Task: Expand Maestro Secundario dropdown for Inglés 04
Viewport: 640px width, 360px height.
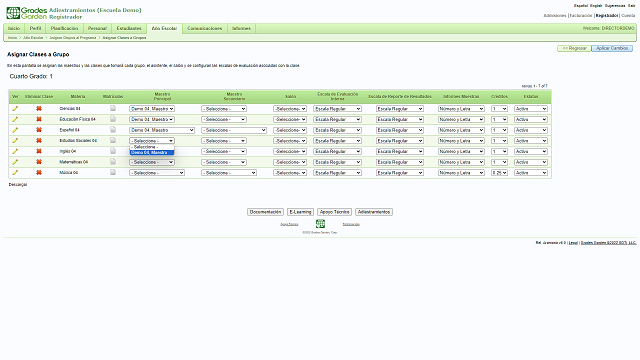Action: [224, 151]
